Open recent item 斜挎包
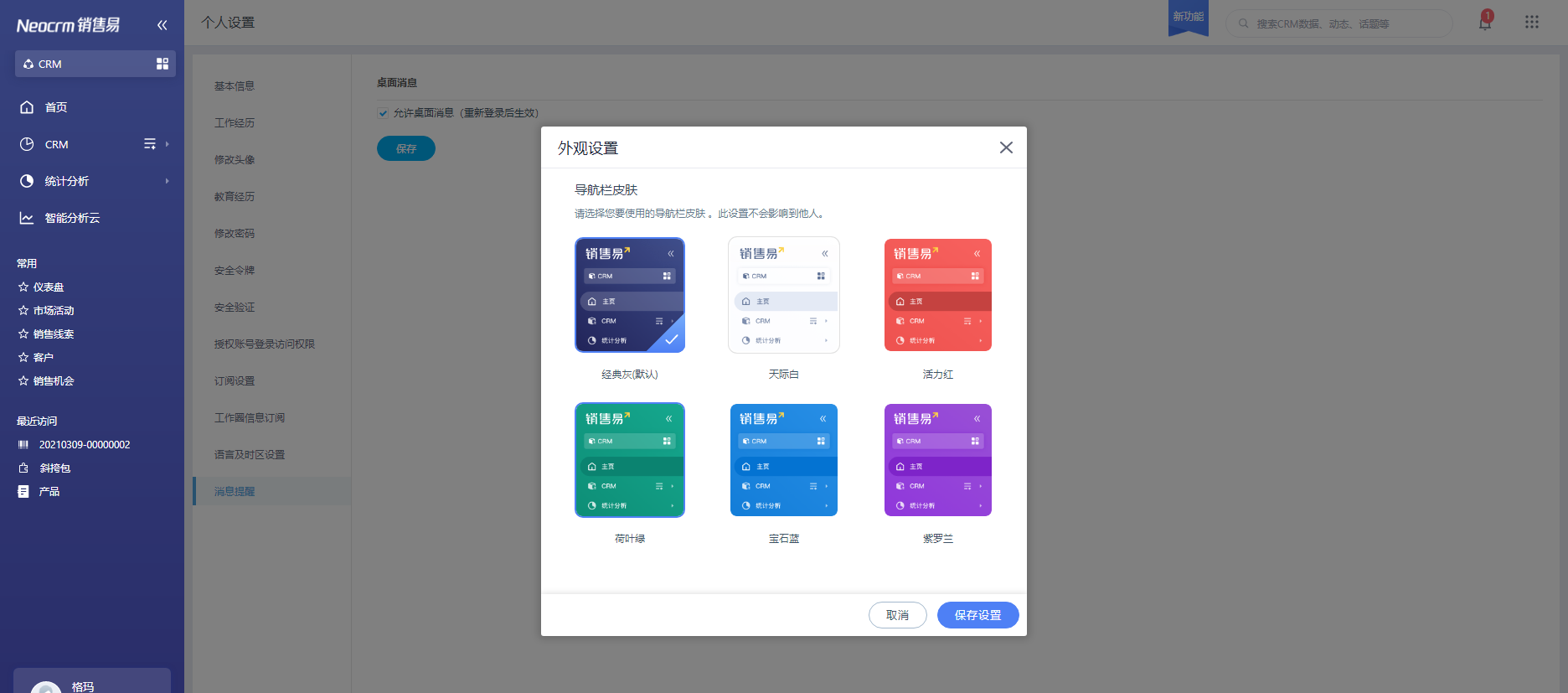Screen dimensions: 1568x693 [54, 468]
